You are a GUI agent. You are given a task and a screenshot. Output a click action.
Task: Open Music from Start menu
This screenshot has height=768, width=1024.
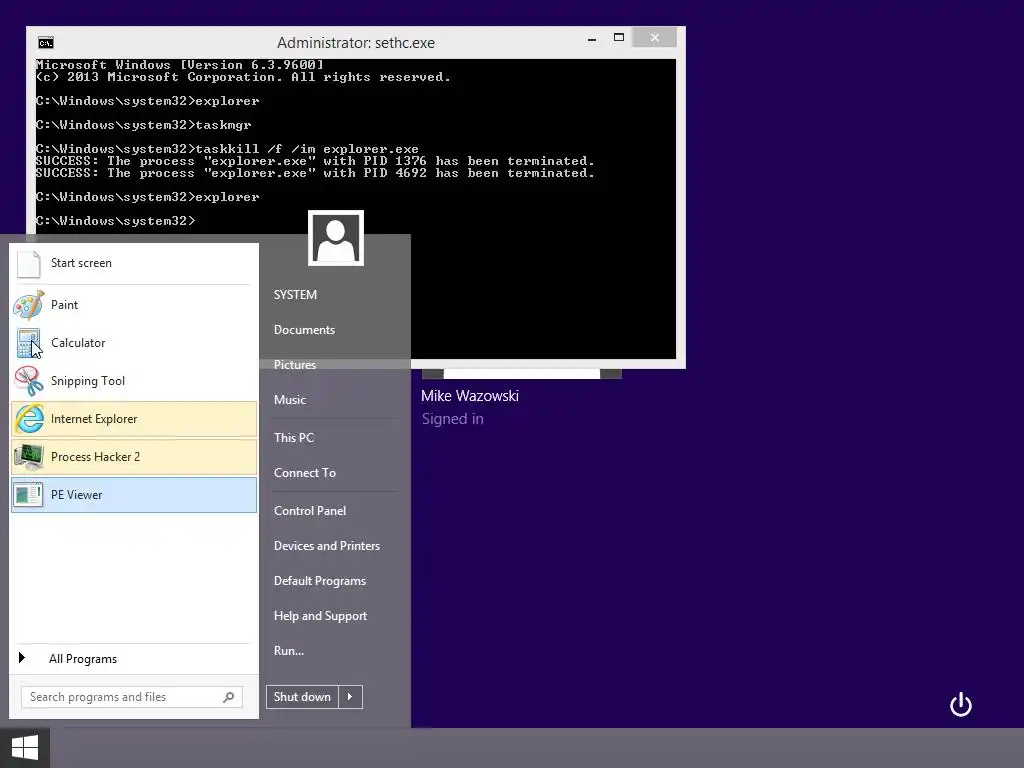click(x=290, y=400)
